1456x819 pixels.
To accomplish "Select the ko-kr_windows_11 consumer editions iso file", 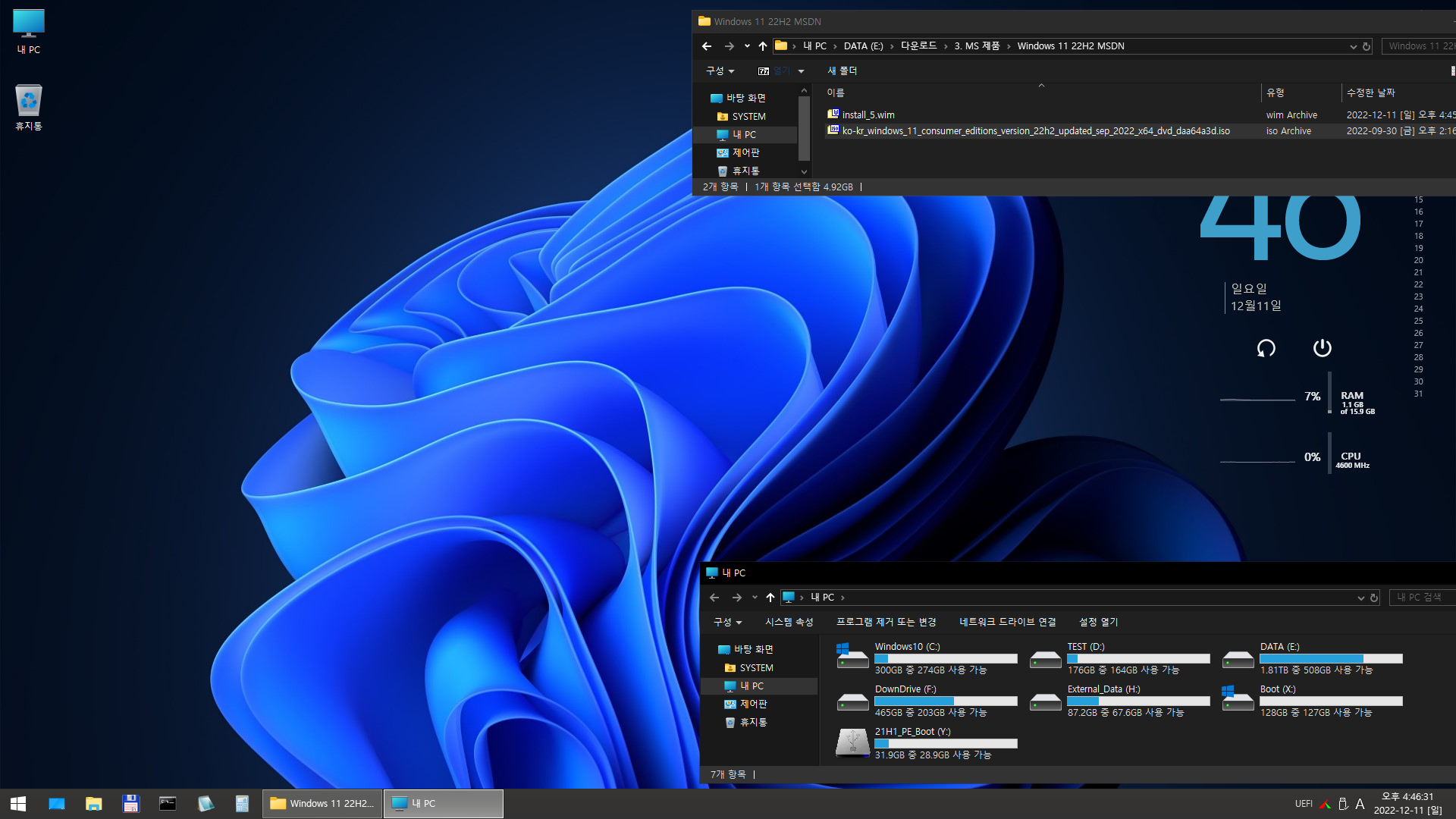I will [1036, 131].
